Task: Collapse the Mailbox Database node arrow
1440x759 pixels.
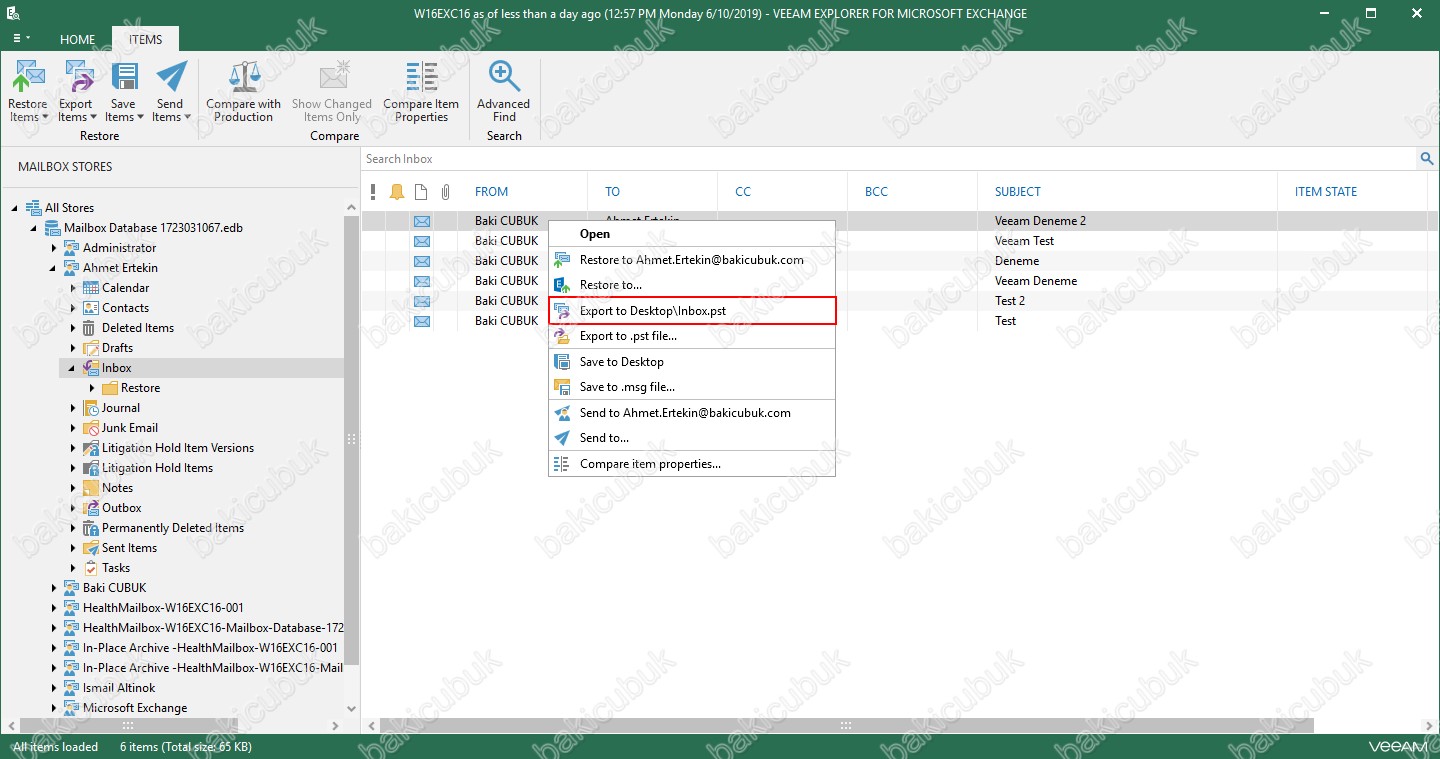Action: click(35, 228)
